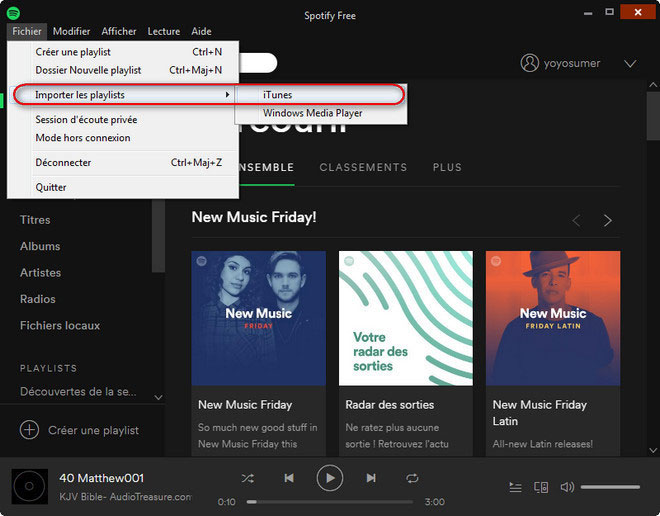Skip to previous track

(x=289, y=479)
